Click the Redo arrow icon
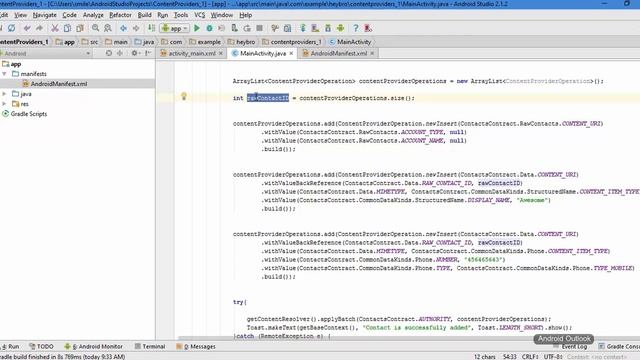 coord(39,28)
